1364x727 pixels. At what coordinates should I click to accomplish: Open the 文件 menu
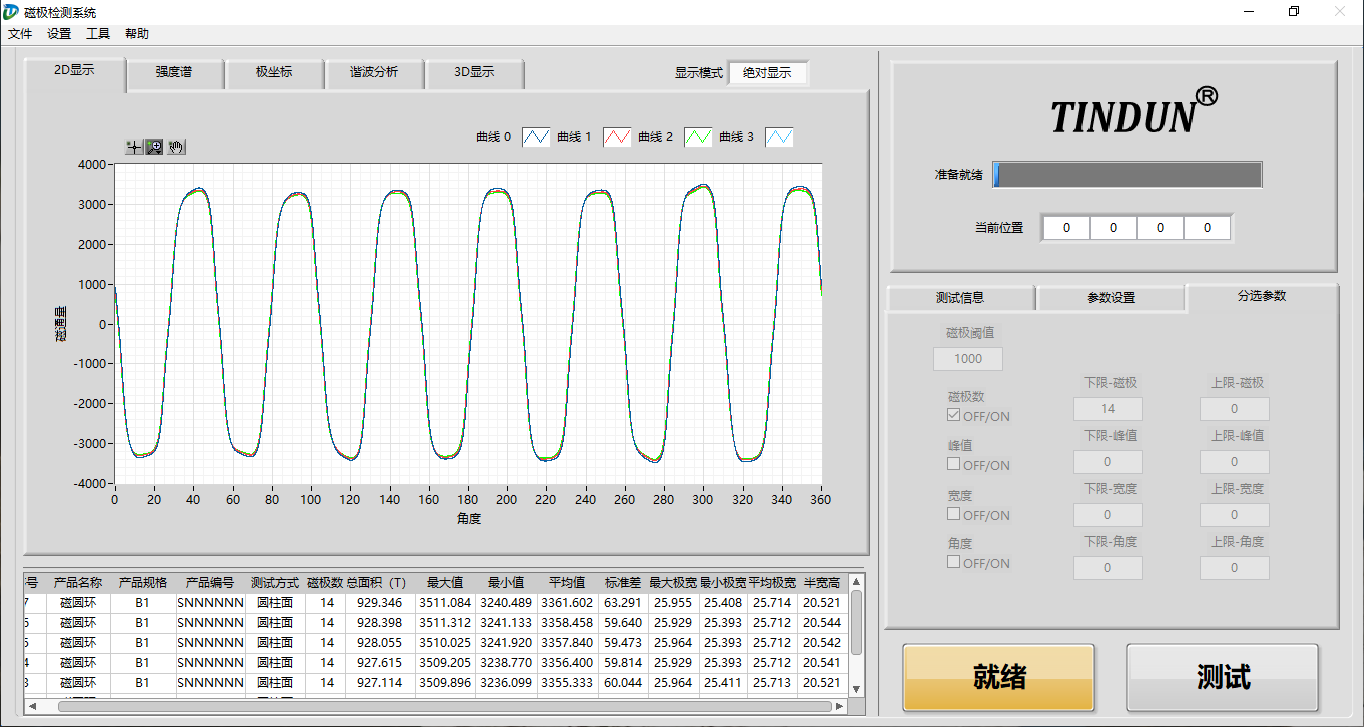(20, 33)
